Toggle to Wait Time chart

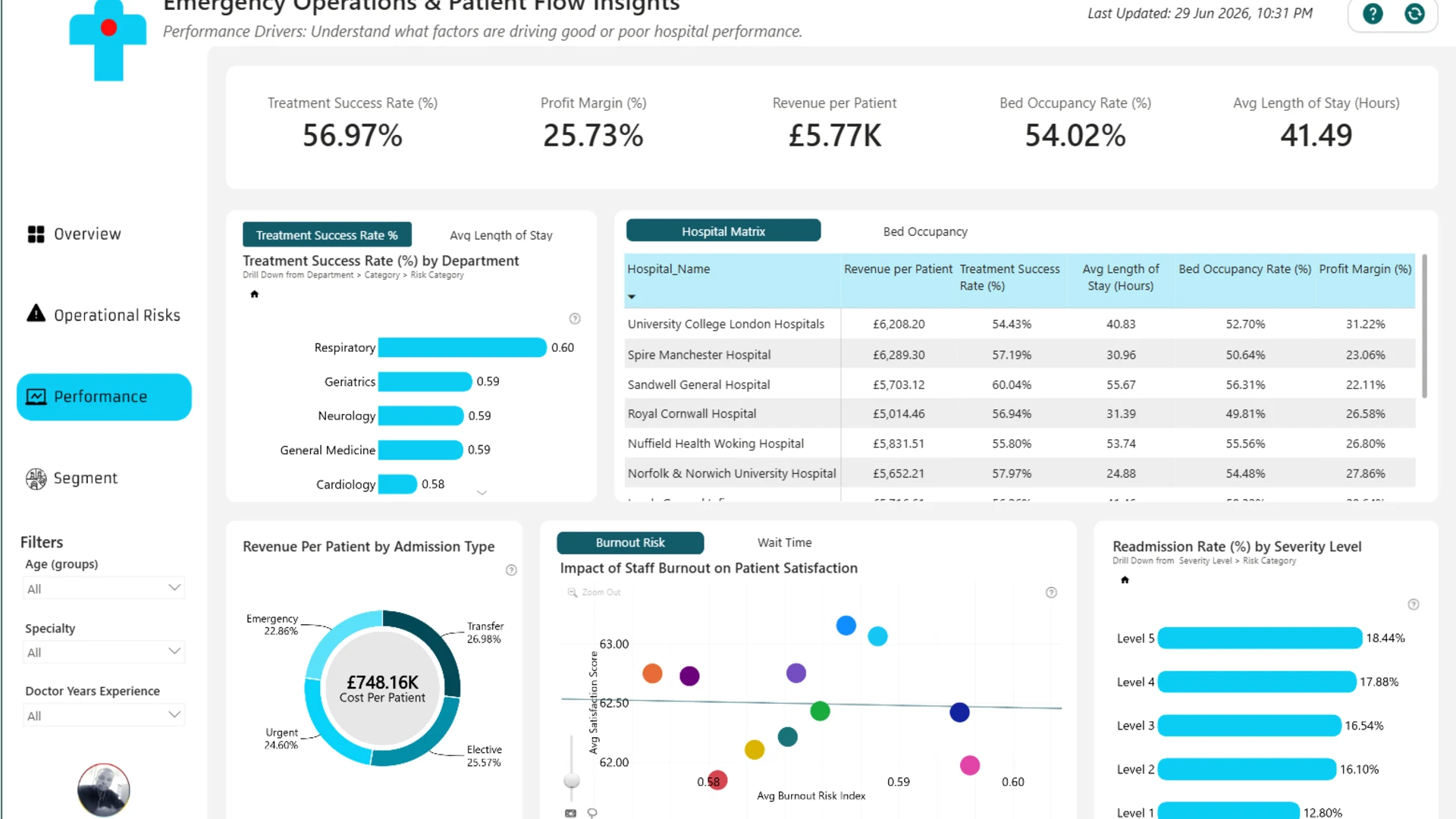pyautogui.click(x=784, y=543)
